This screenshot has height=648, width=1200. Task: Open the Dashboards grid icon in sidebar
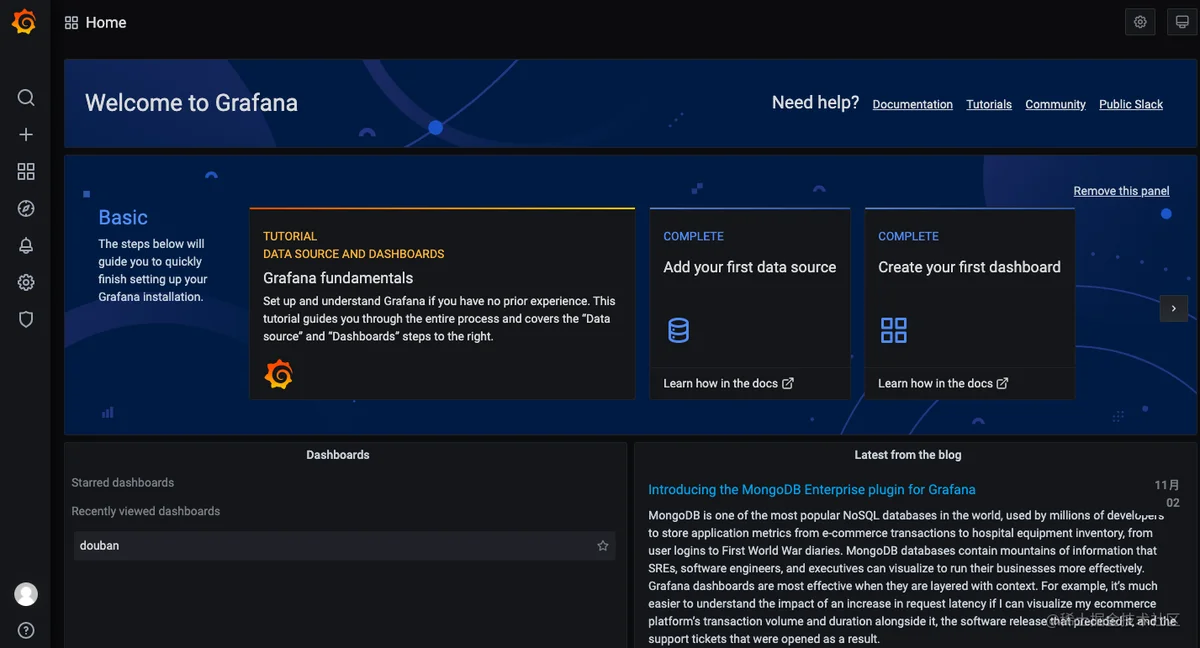click(x=26, y=172)
